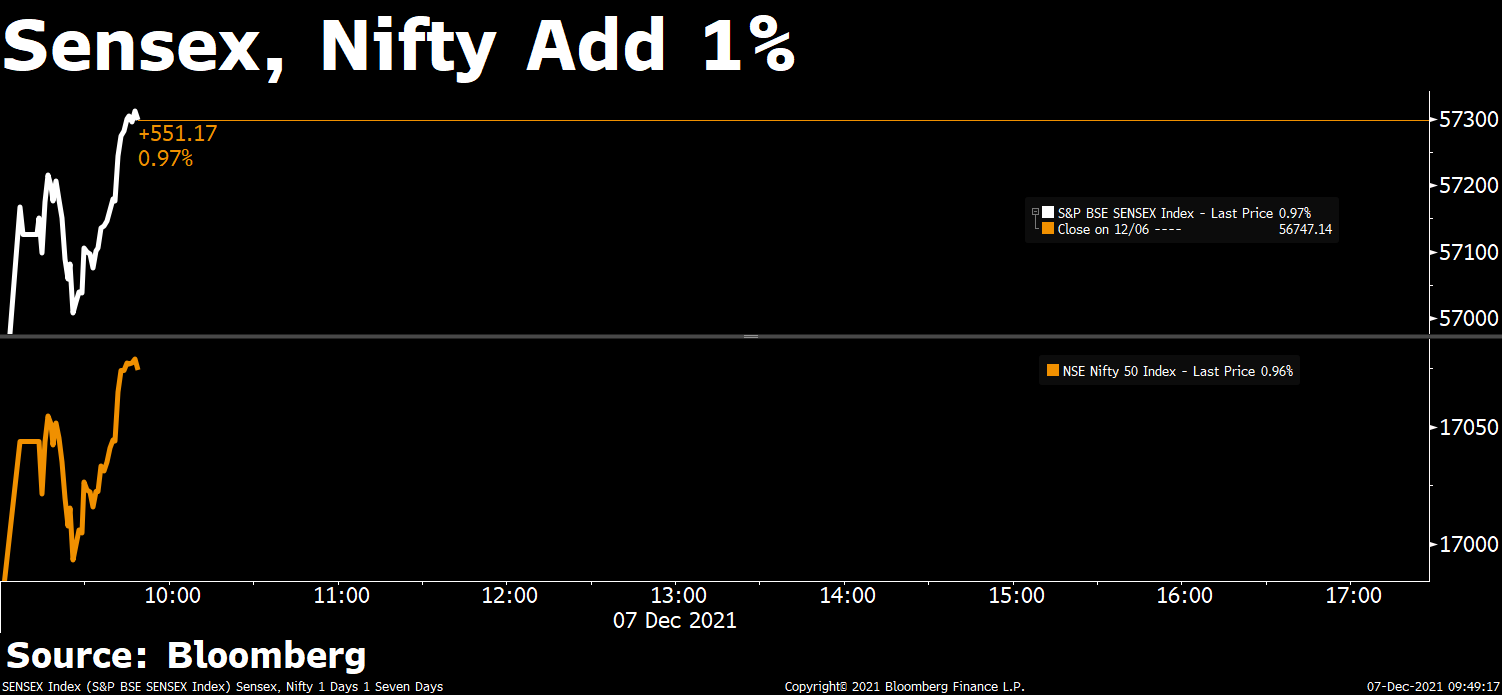1502x695 pixels.
Task: Click the white SENSEX legend color swatch
Action: 1048,213
